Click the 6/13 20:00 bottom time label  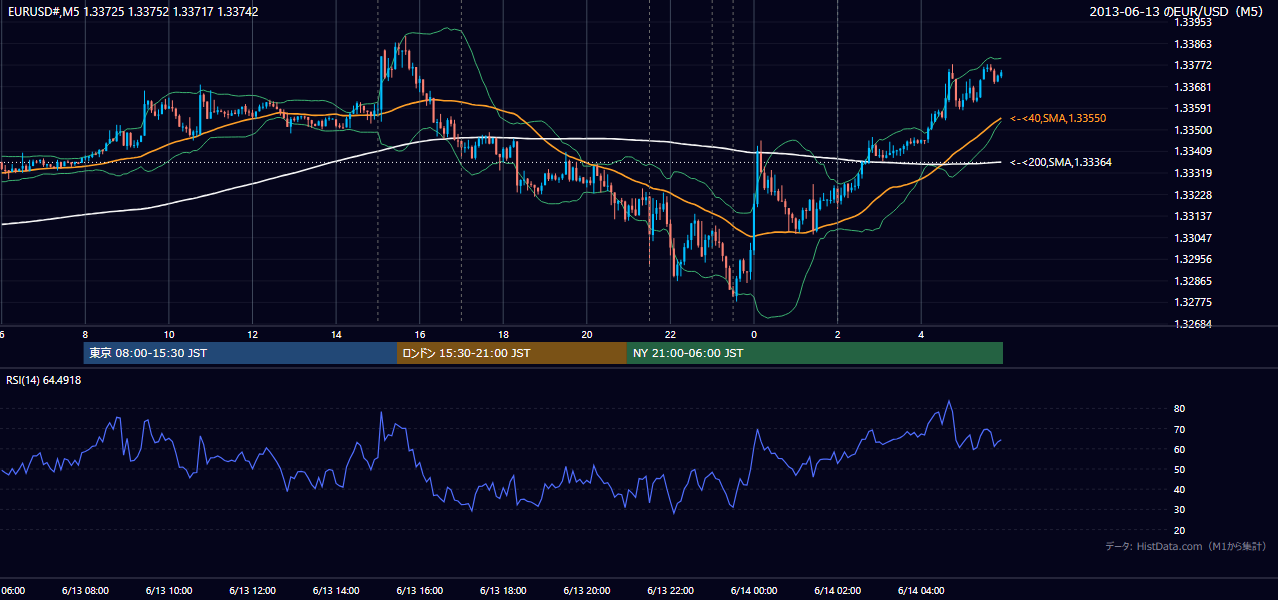[x=587, y=590]
